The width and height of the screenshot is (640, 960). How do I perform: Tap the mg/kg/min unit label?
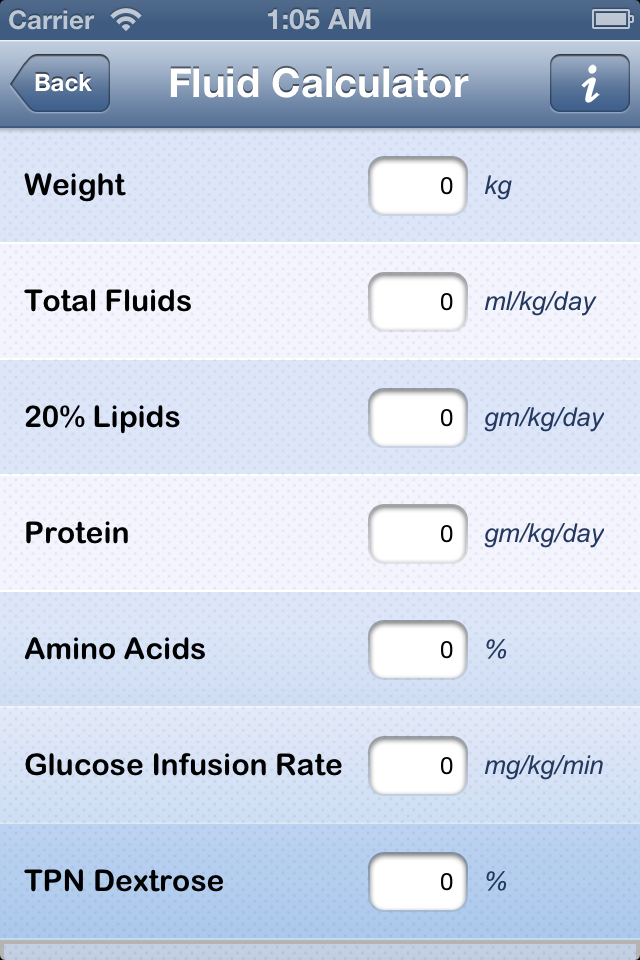tap(541, 765)
